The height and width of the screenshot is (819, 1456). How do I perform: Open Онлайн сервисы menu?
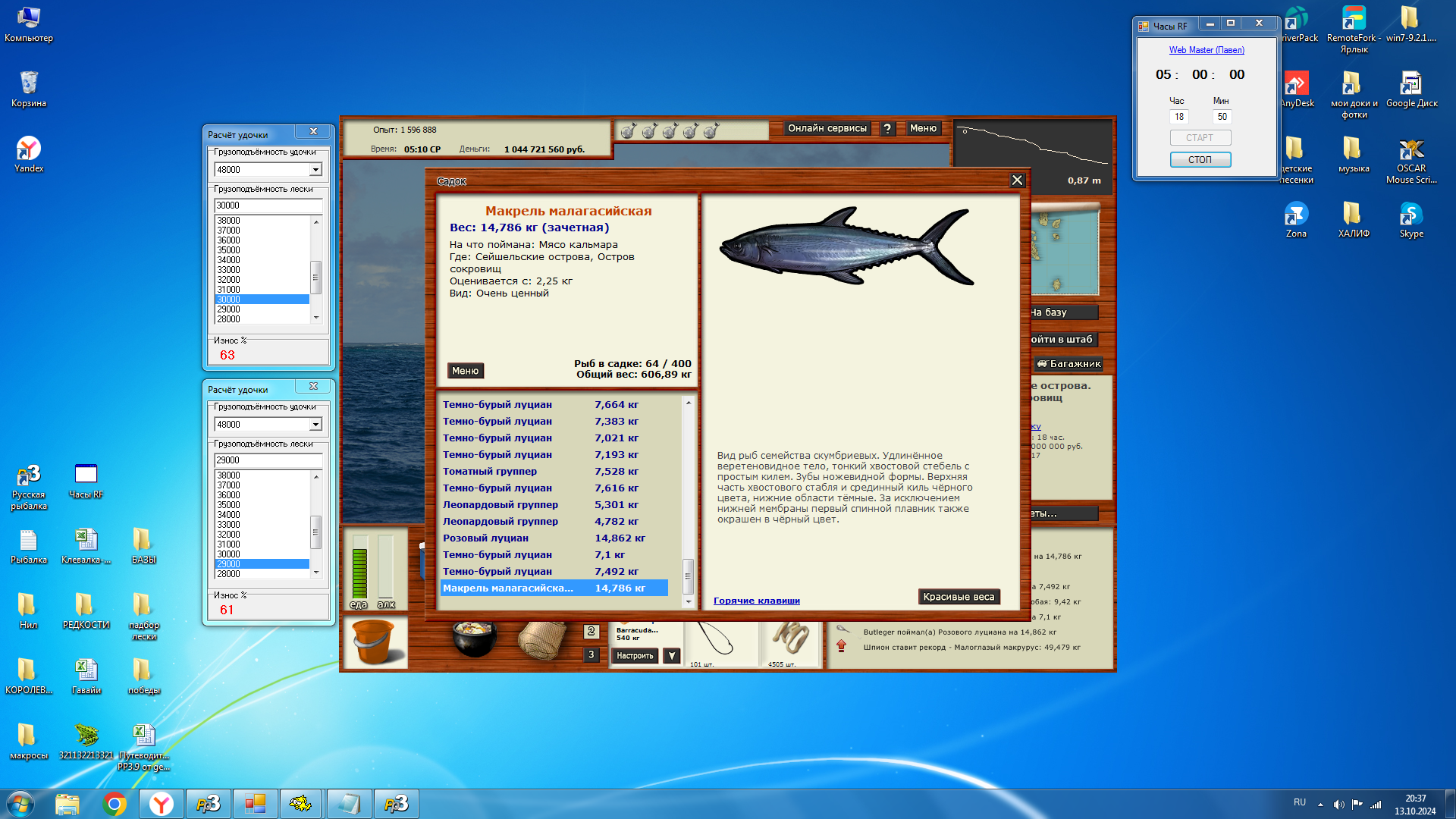coord(827,129)
